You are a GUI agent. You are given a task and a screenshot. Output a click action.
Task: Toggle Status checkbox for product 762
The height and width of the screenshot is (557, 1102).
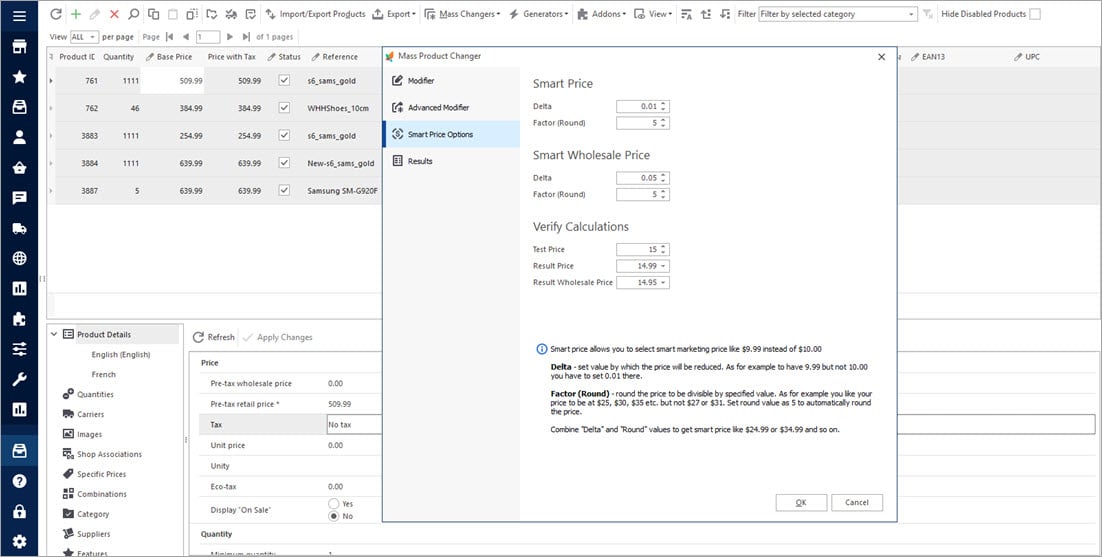[x=284, y=108]
